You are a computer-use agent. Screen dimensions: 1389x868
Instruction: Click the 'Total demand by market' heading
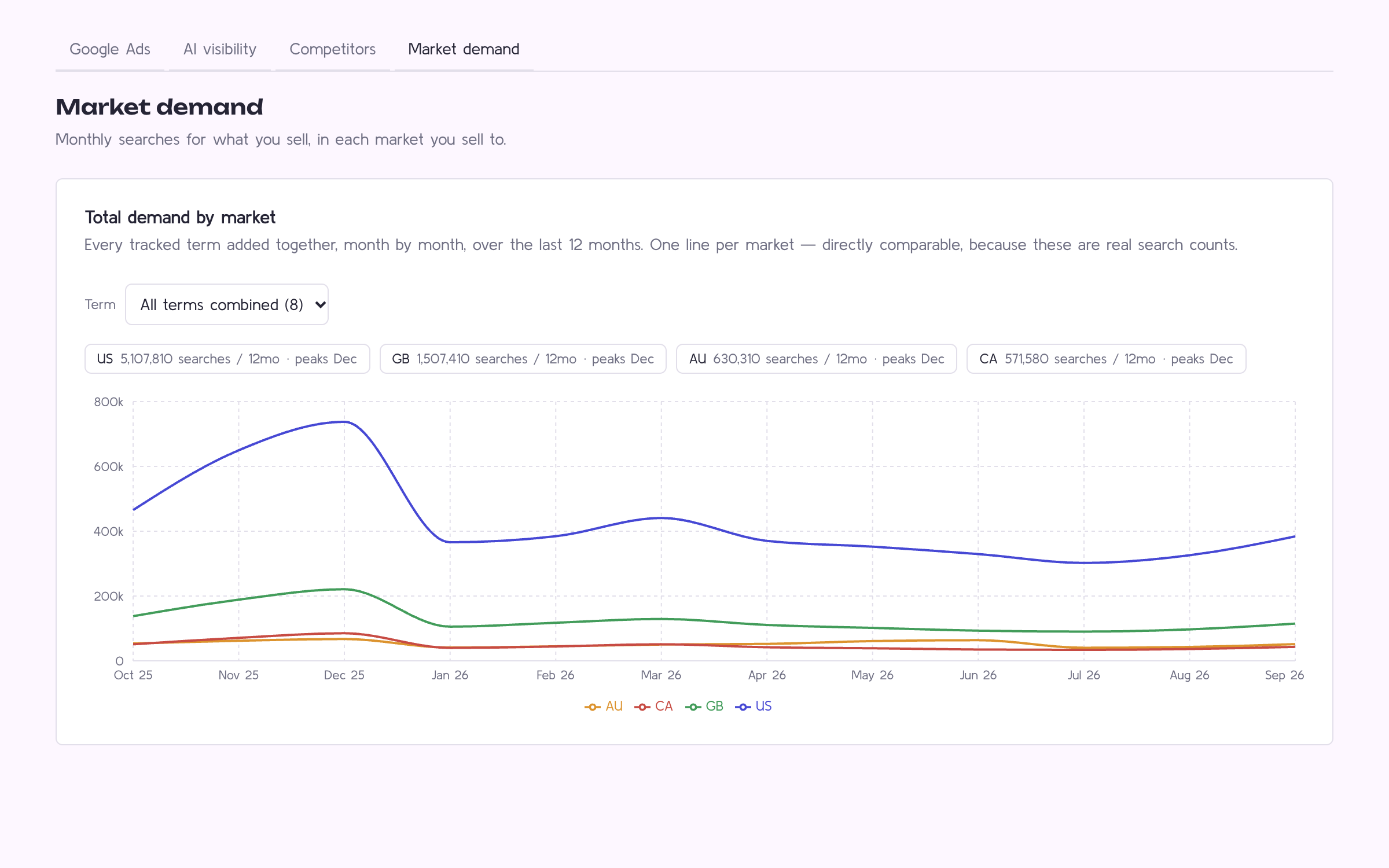(x=180, y=218)
